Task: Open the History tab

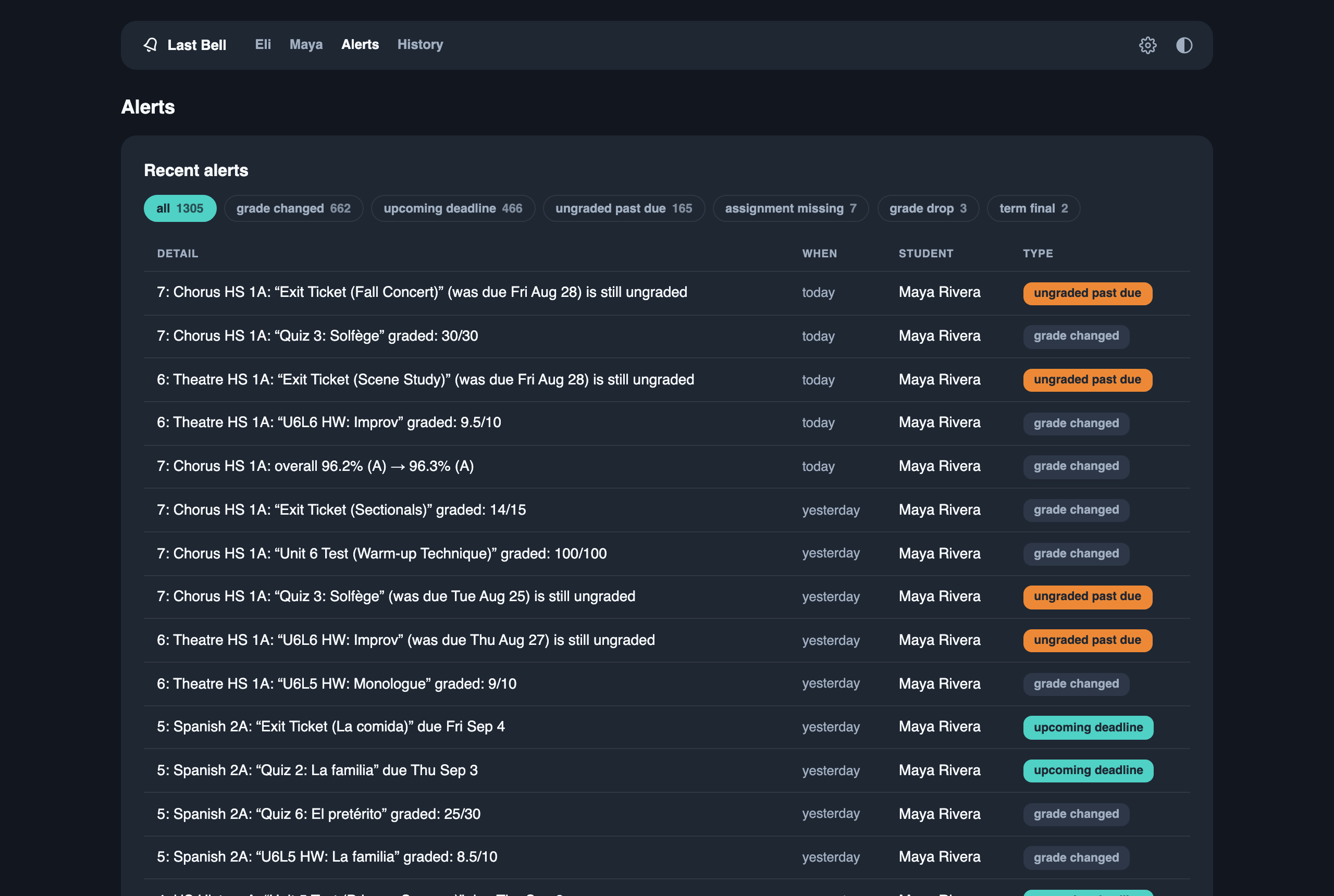Action: tap(420, 45)
